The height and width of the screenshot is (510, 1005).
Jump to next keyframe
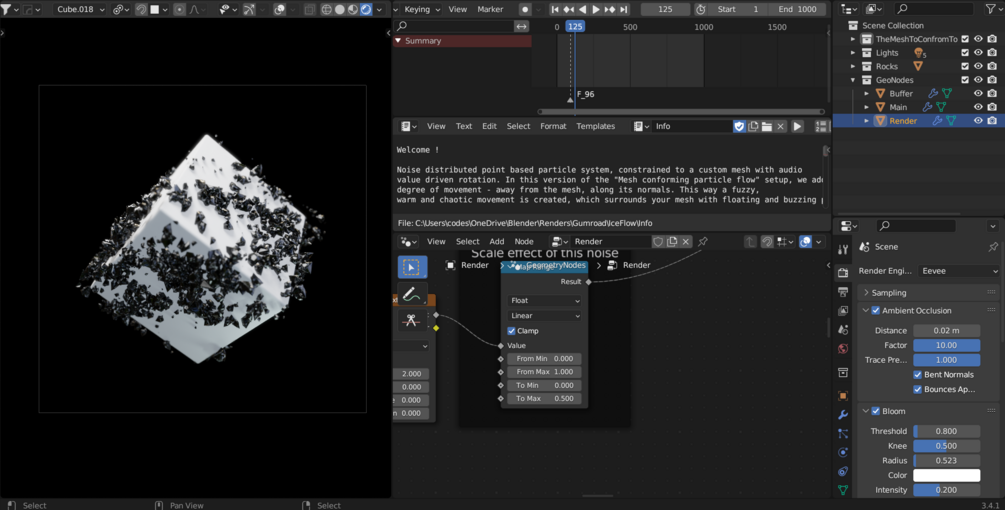tap(610, 10)
